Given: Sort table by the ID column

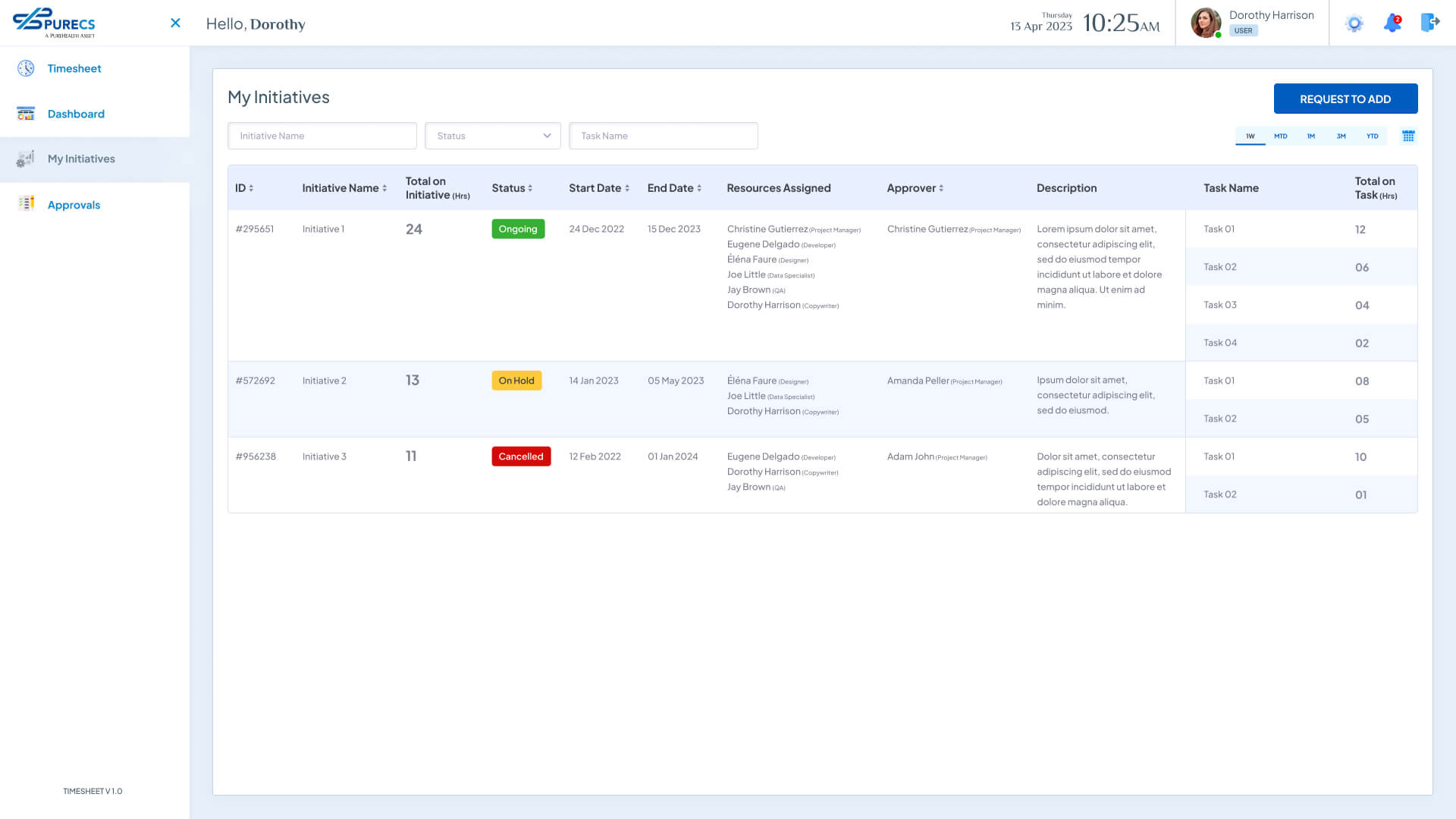Looking at the screenshot, I should [244, 188].
